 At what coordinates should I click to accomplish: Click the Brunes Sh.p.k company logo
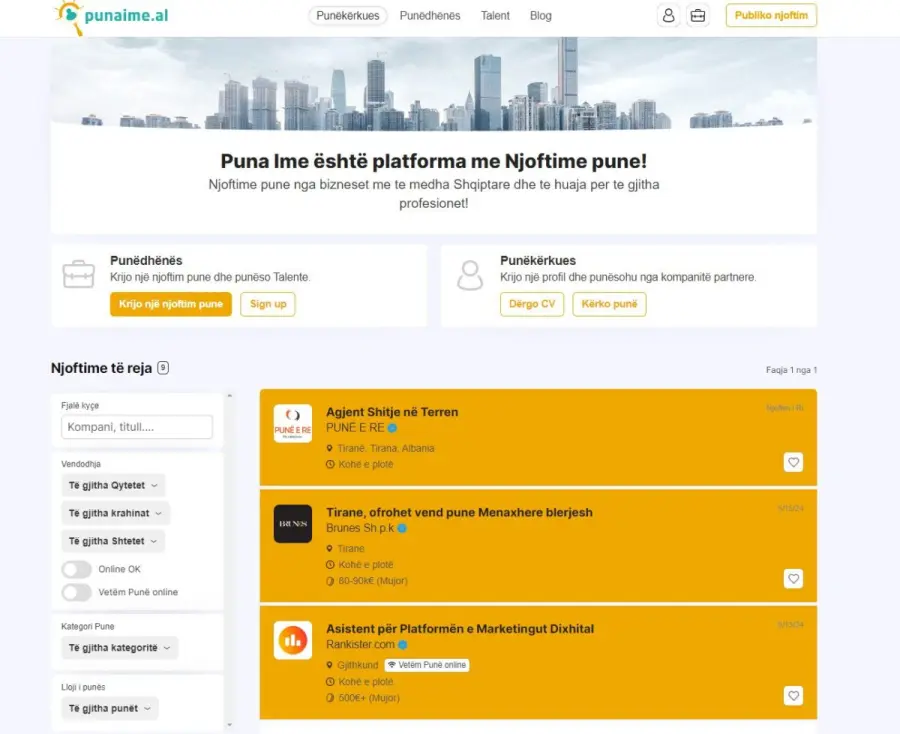292,523
